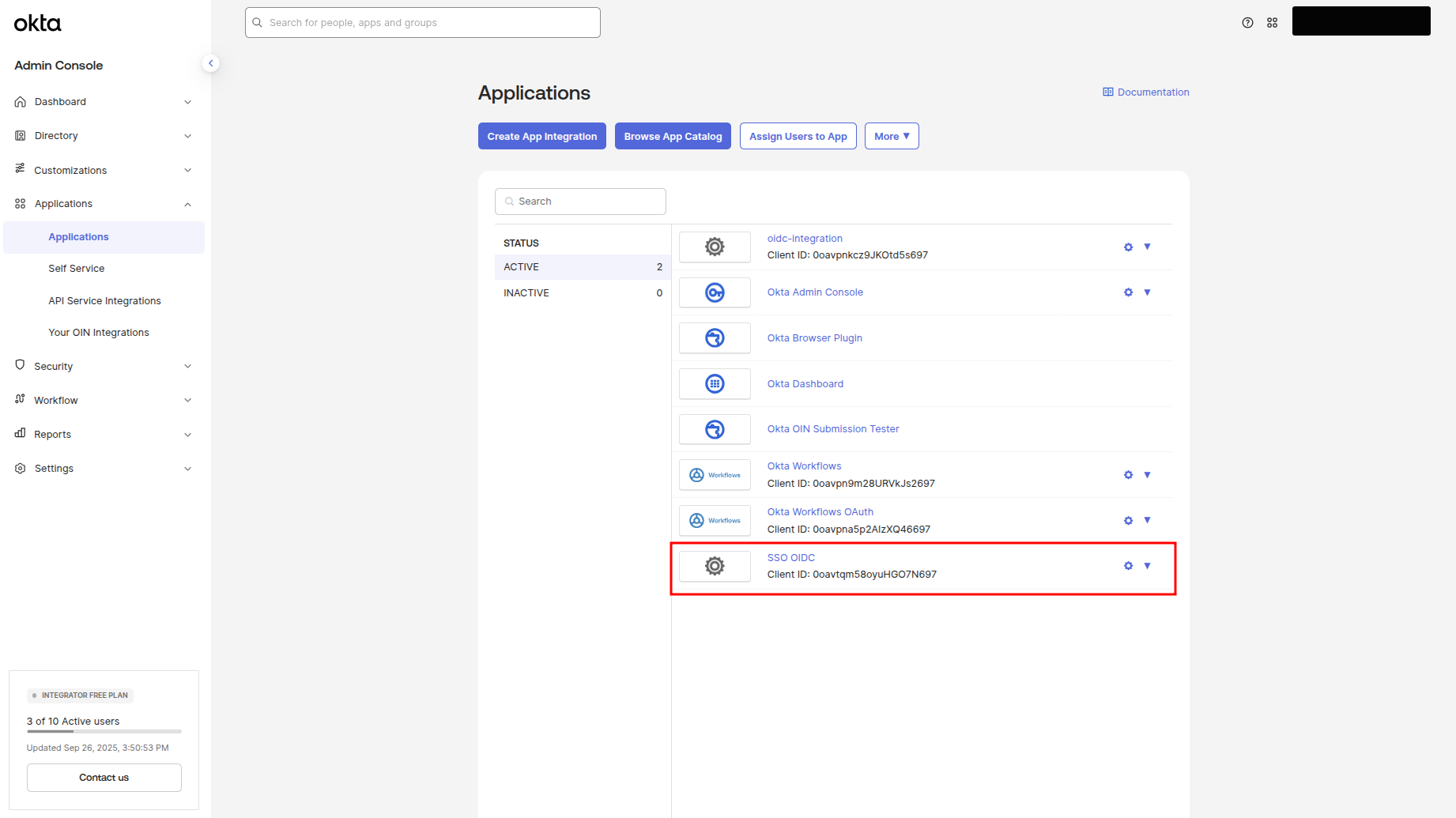Open the Okta Workflows OAuth link

pos(820,512)
